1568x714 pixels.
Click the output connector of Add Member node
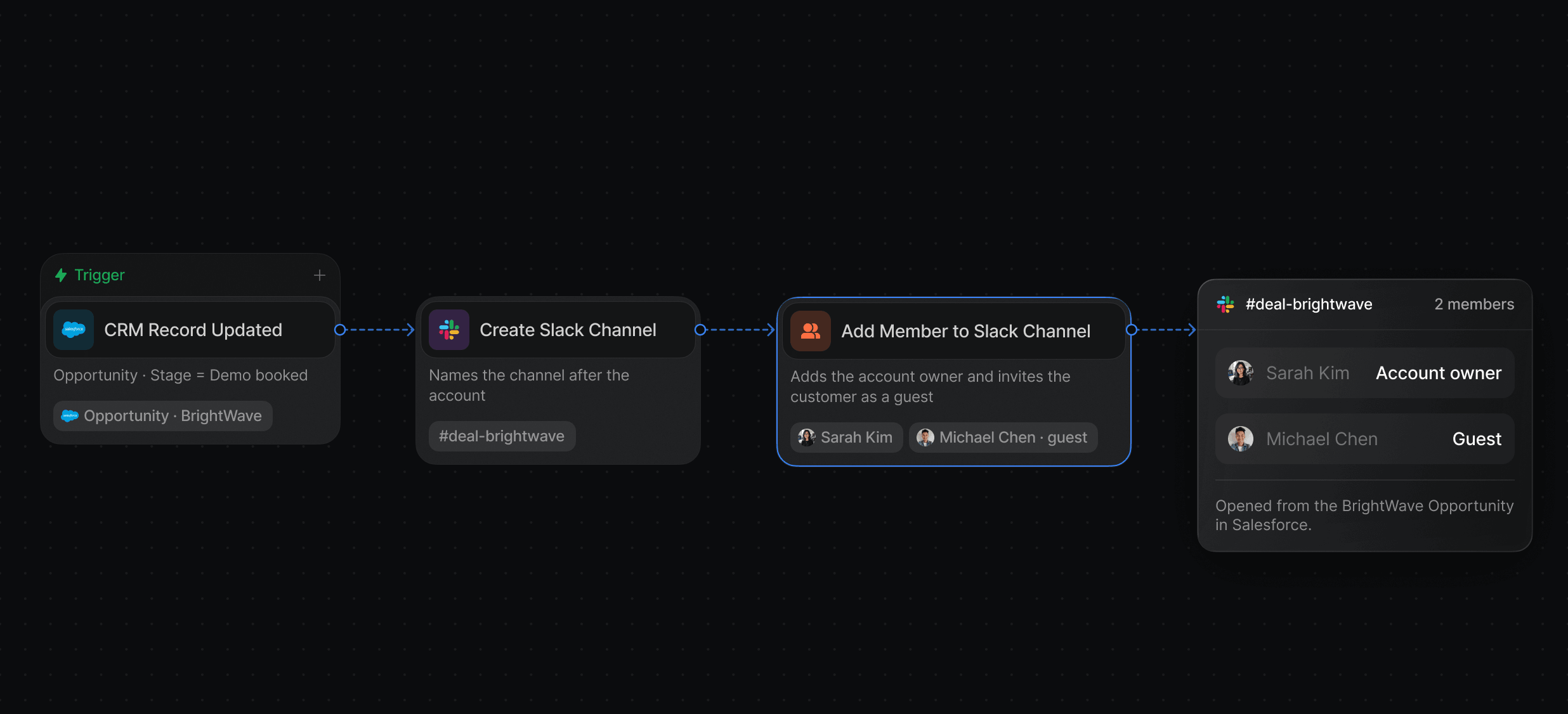1132,330
